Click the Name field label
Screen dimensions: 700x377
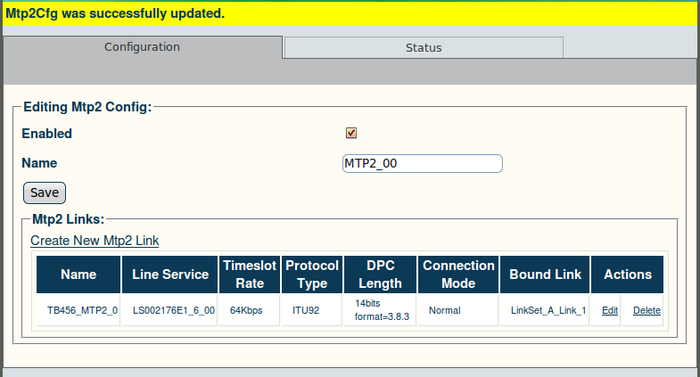(39, 163)
